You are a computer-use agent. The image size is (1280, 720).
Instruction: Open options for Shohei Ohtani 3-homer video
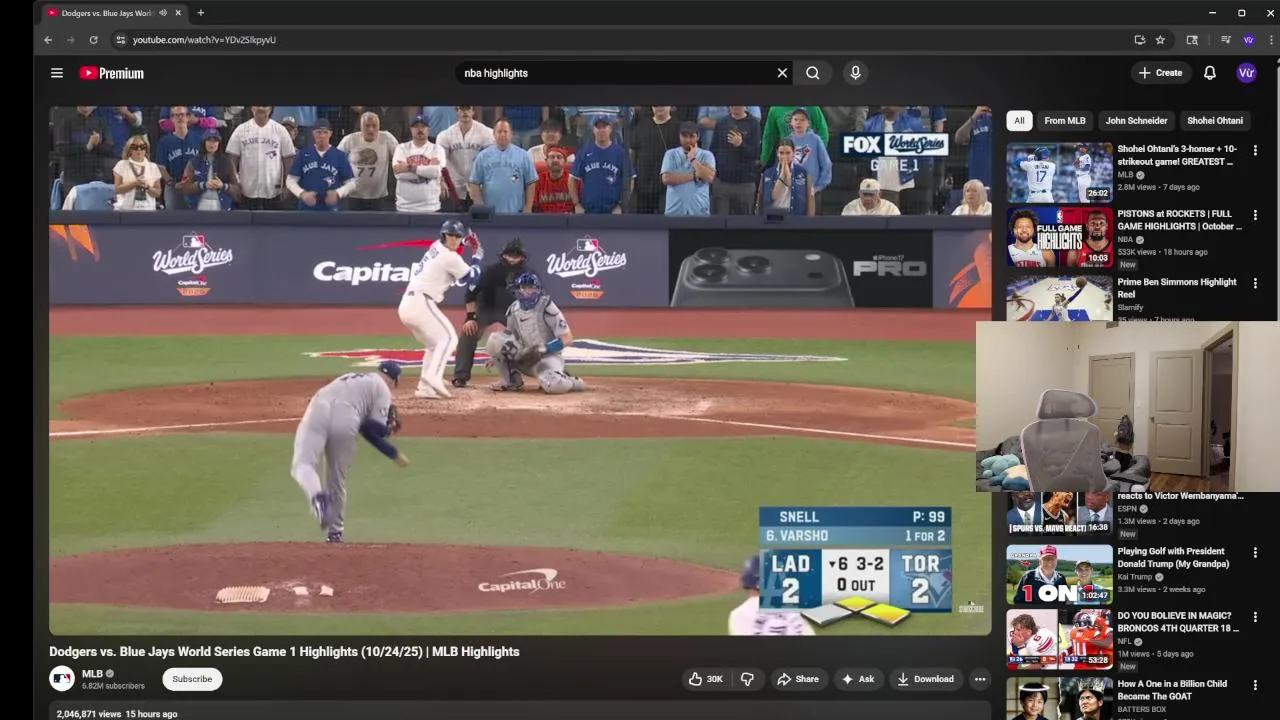(1255, 150)
